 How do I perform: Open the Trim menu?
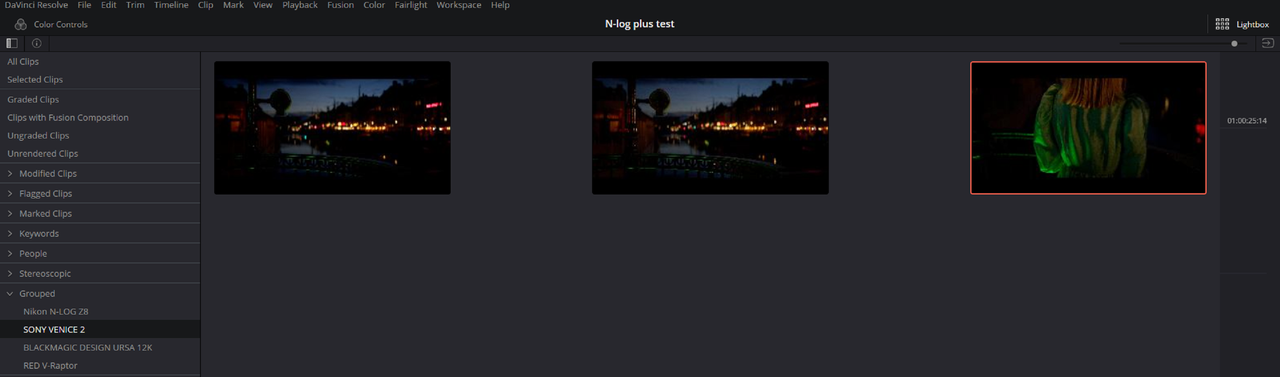tap(135, 5)
